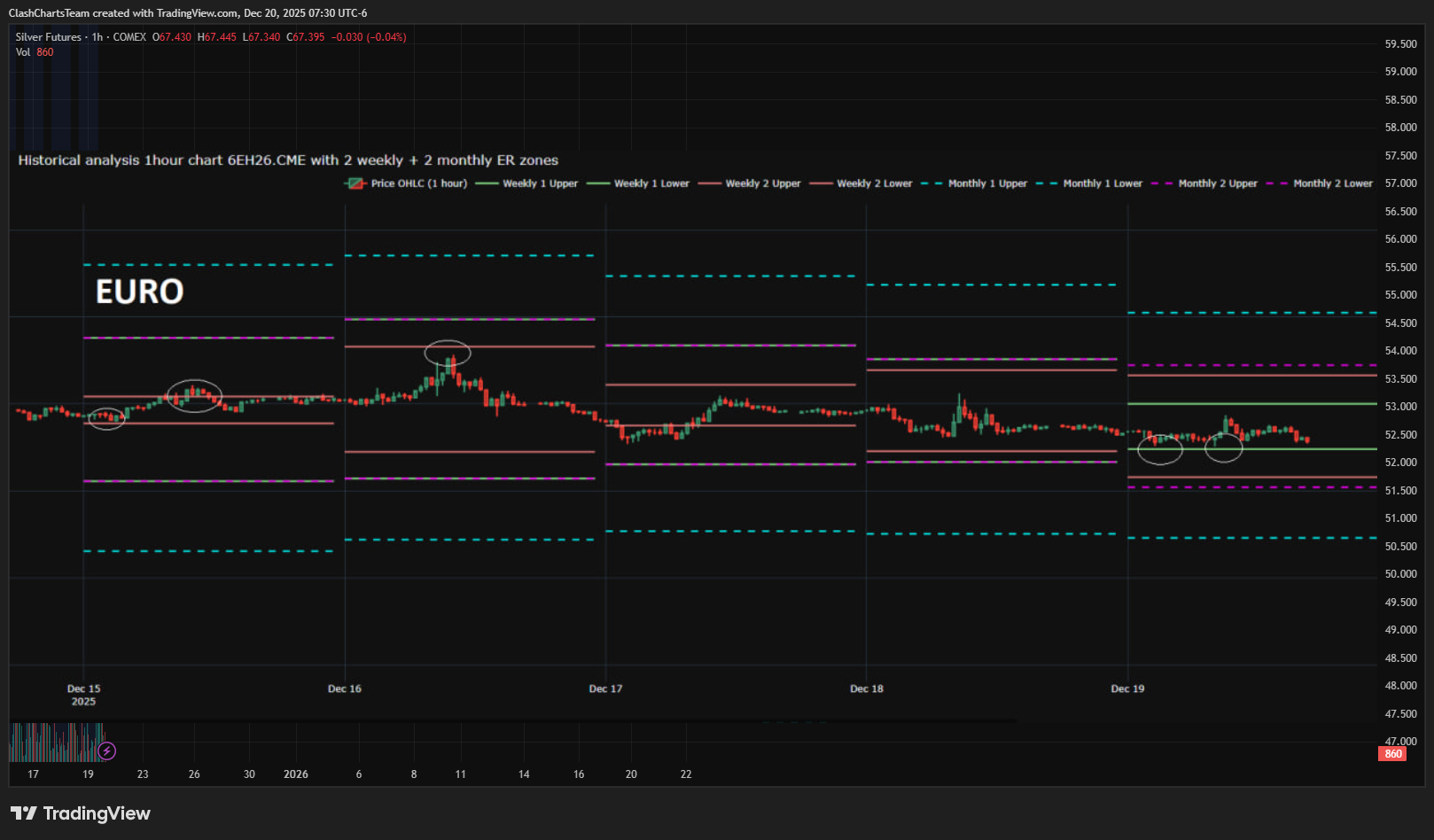Click the 2026 marker on bottom time axis

[x=296, y=774]
